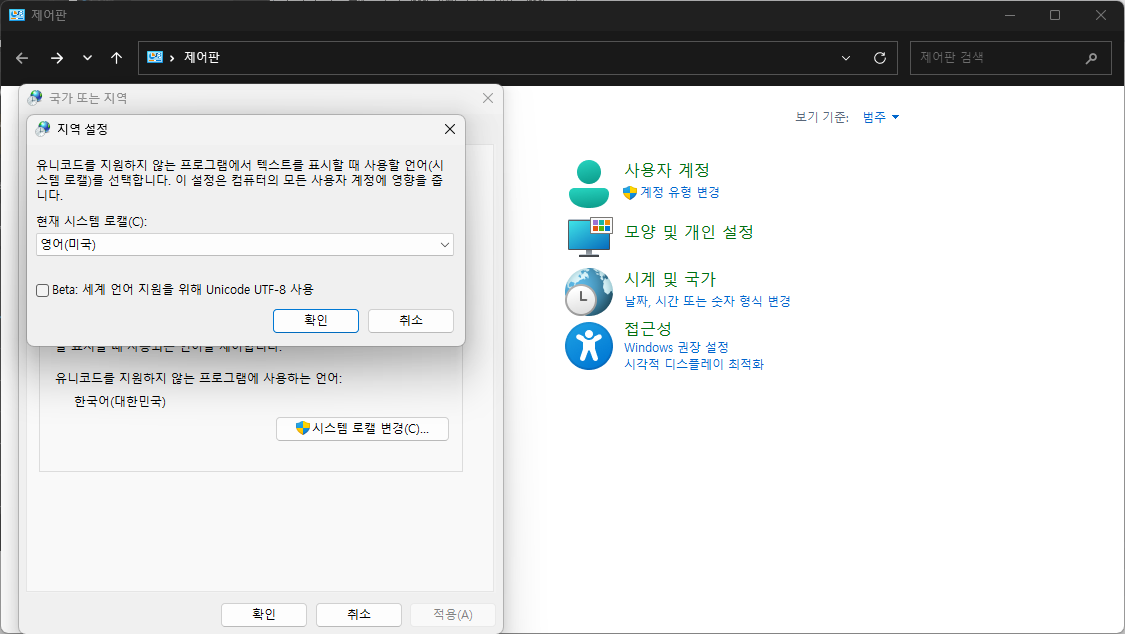
Task: Open Windows 권장 설정 link
Action: tap(676, 347)
